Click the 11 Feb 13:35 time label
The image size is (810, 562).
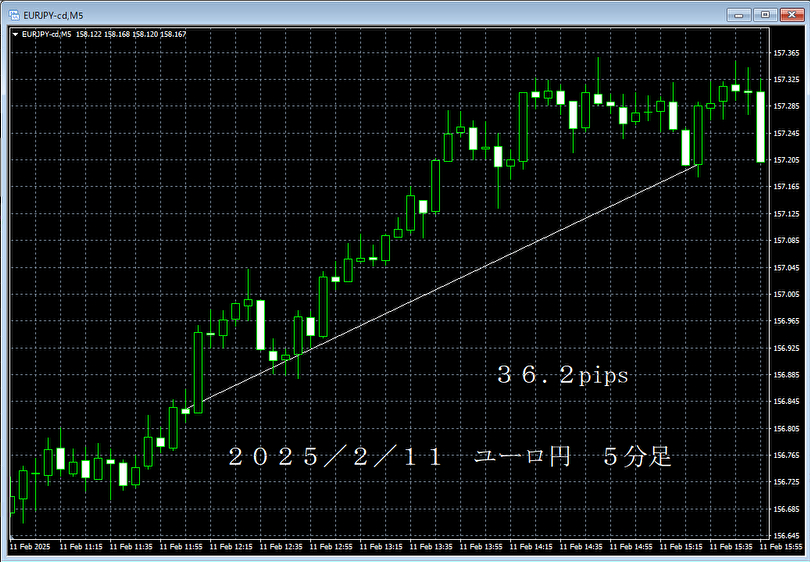coord(431,547)
